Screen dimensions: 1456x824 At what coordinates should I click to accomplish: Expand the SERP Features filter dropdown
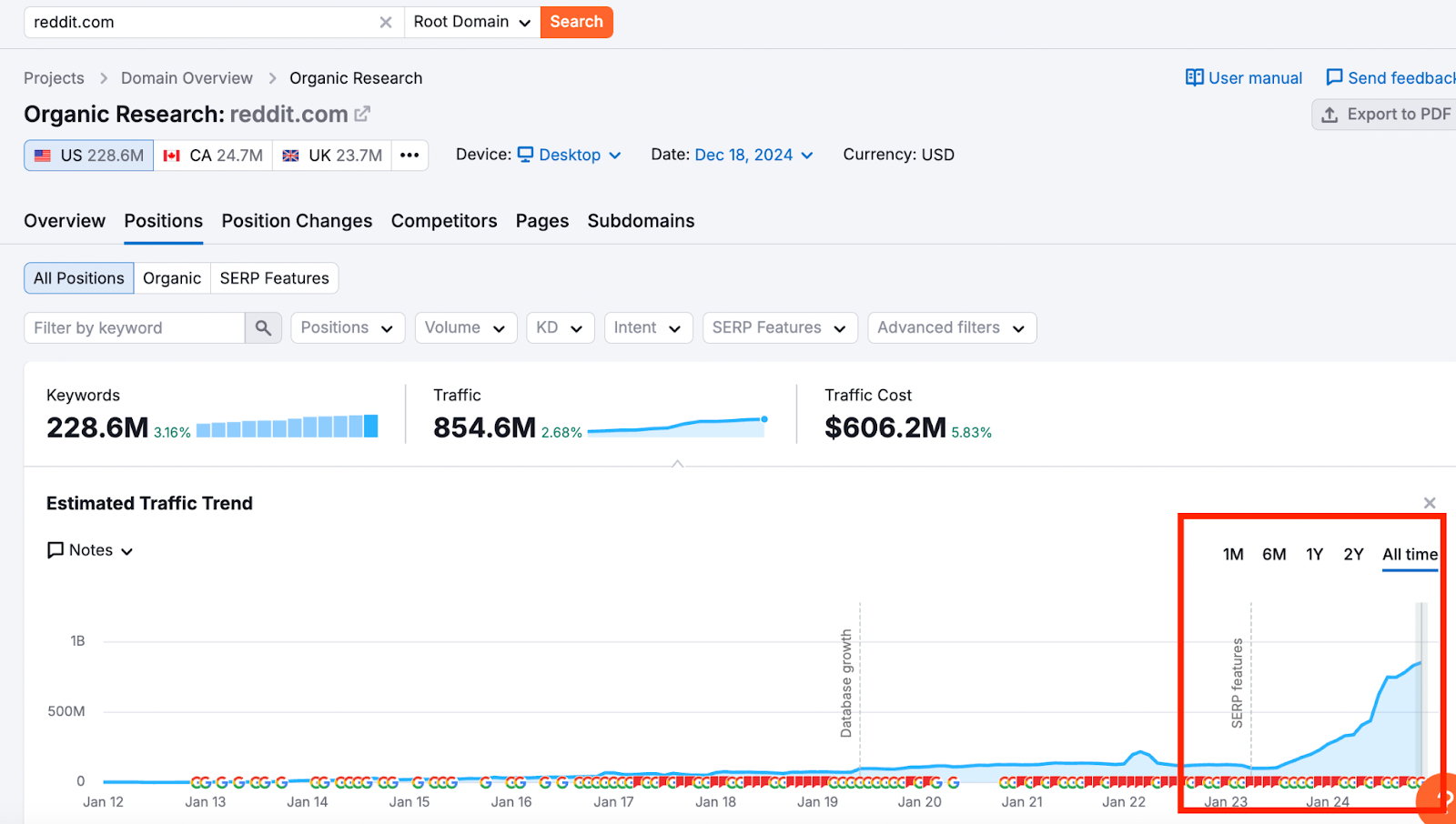780,328
